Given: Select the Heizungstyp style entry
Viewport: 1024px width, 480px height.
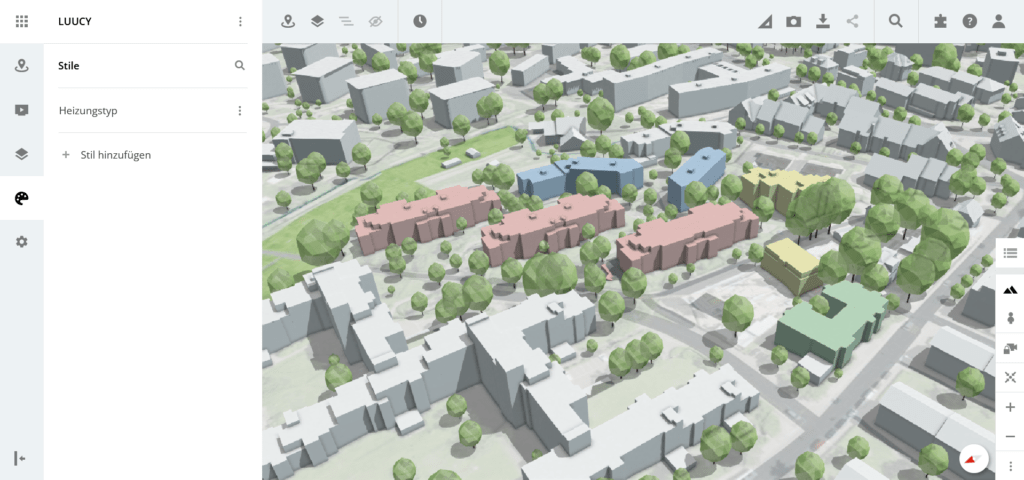Looking at the screenshot, I should tap(88, 111).
